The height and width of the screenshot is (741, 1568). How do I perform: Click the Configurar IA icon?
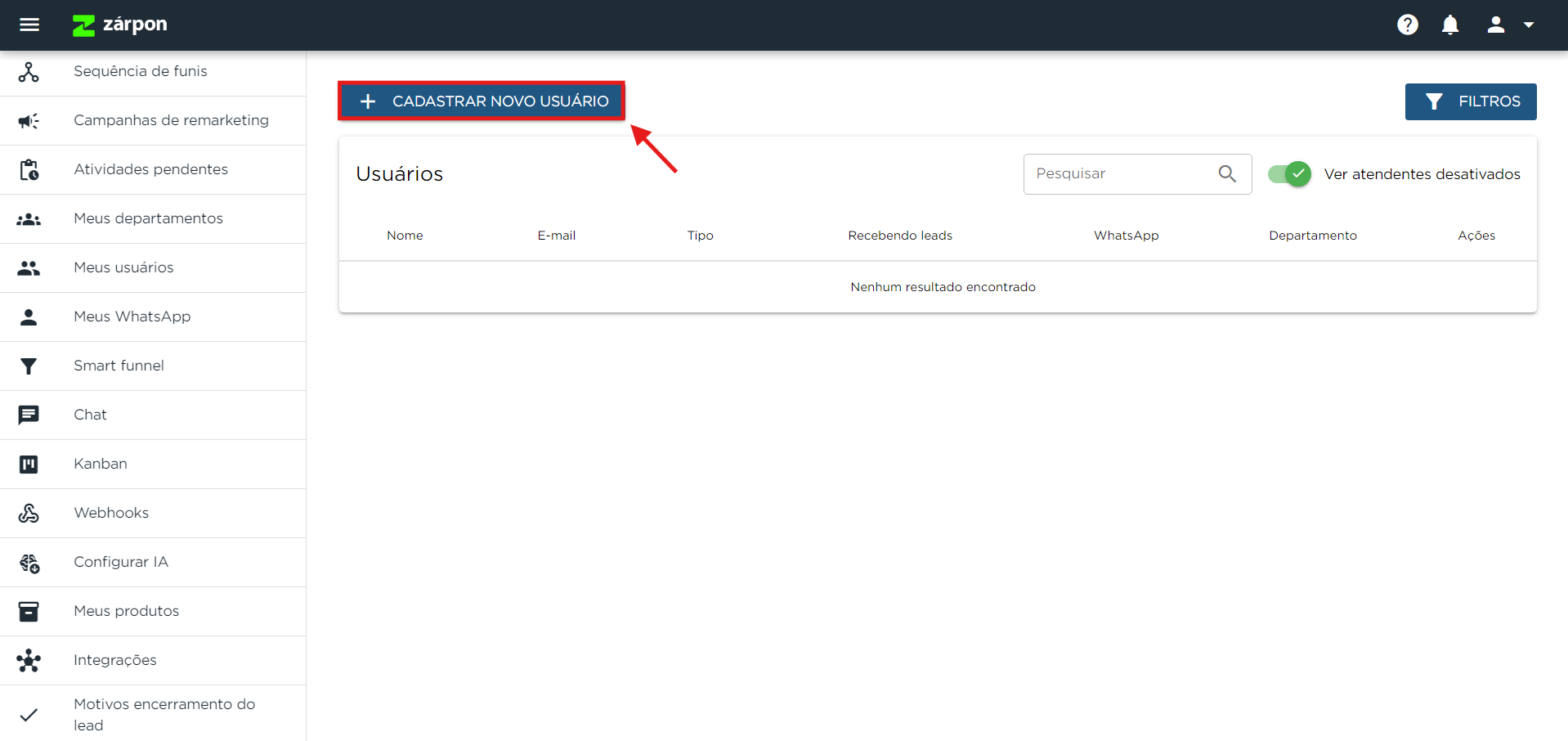point(29,563)
